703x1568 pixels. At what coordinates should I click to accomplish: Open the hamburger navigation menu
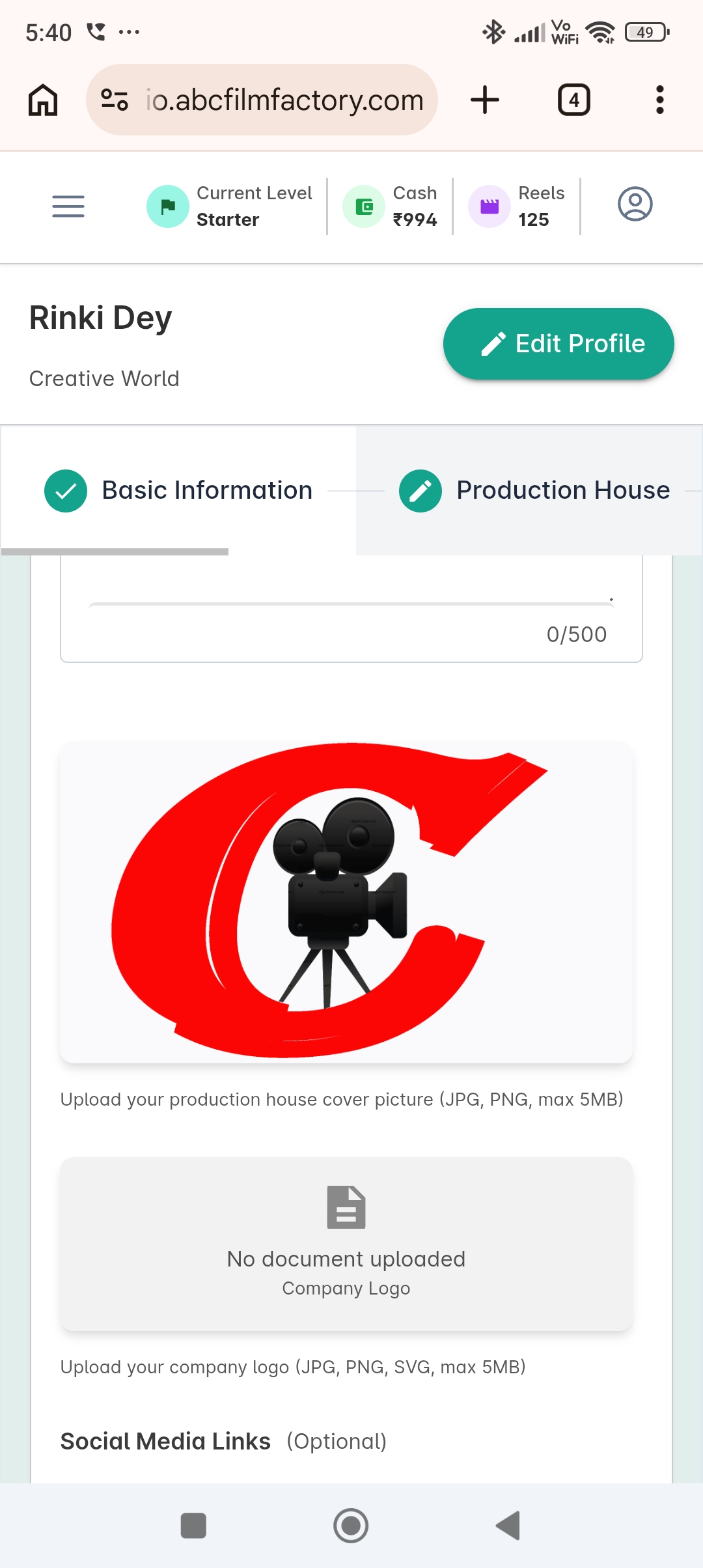68,206
